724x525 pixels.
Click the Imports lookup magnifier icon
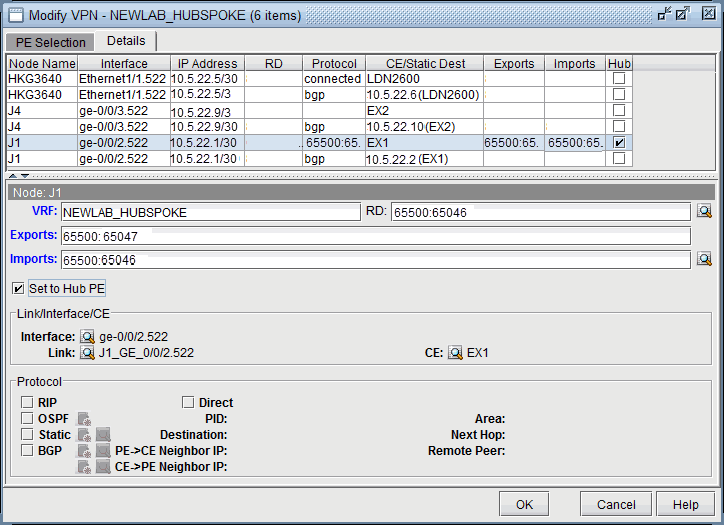click(x=704, y=259)
